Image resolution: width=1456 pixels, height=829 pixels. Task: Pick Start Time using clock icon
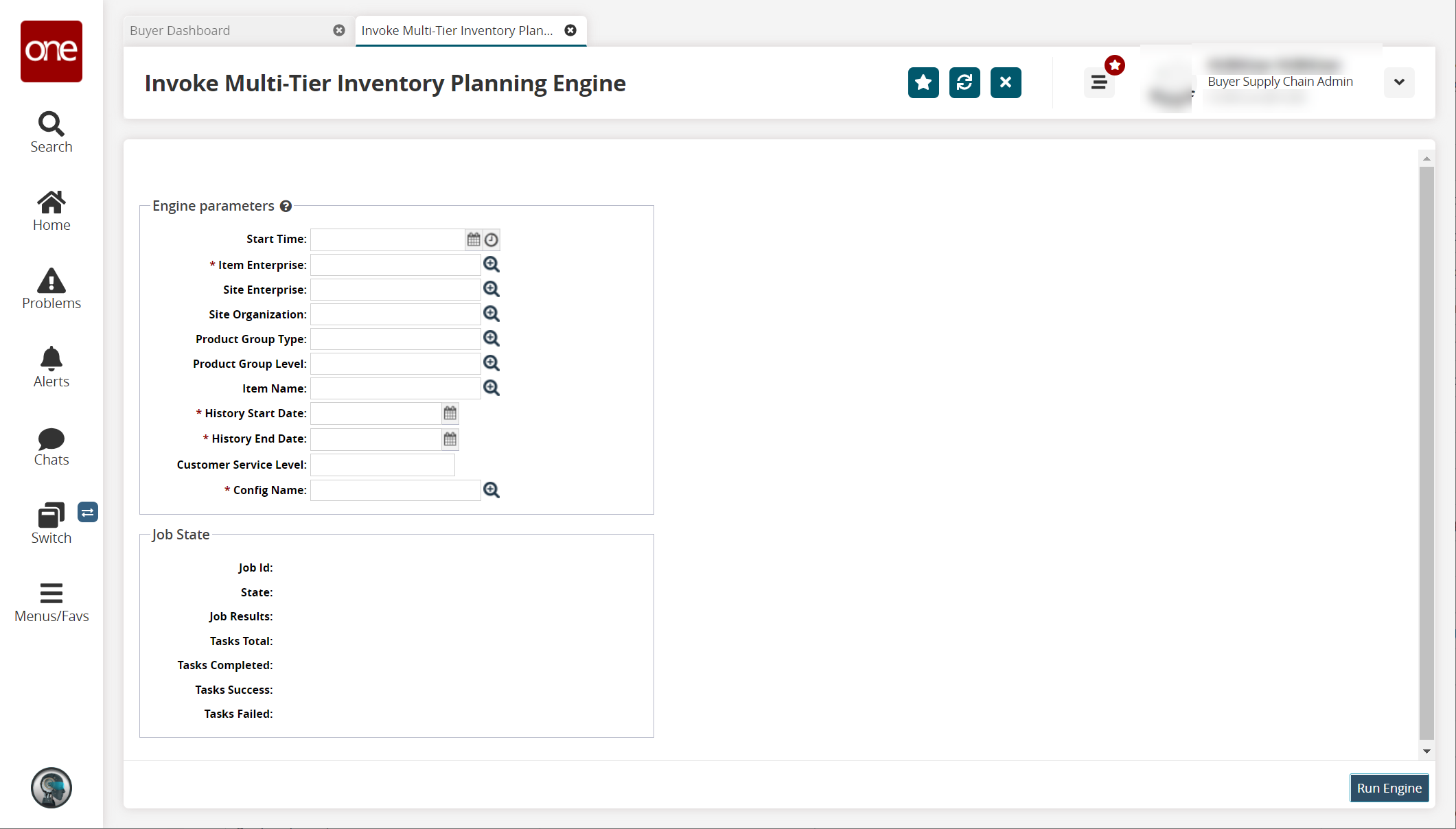(492, 240)
